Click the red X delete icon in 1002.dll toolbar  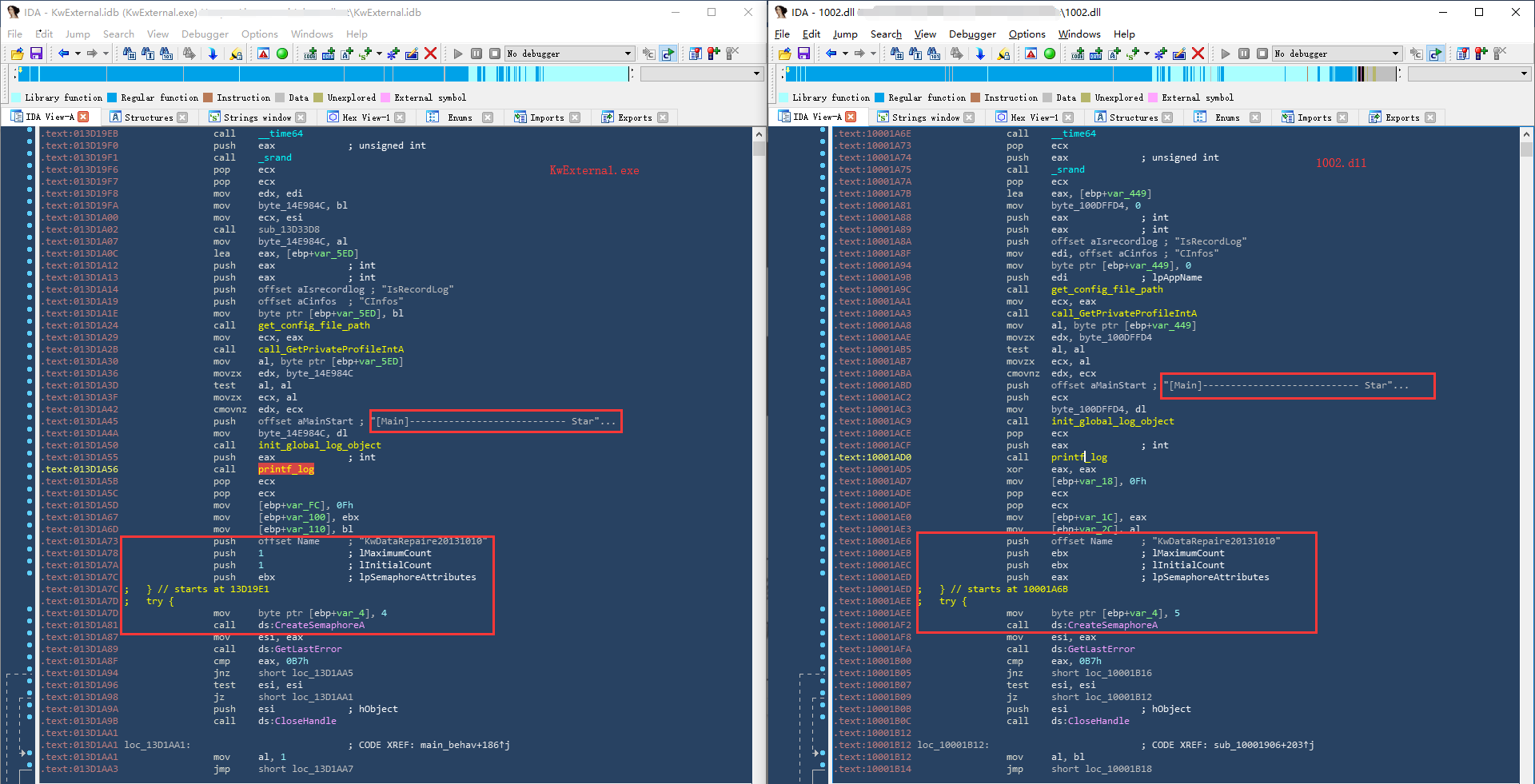[x=1198, y=54]
